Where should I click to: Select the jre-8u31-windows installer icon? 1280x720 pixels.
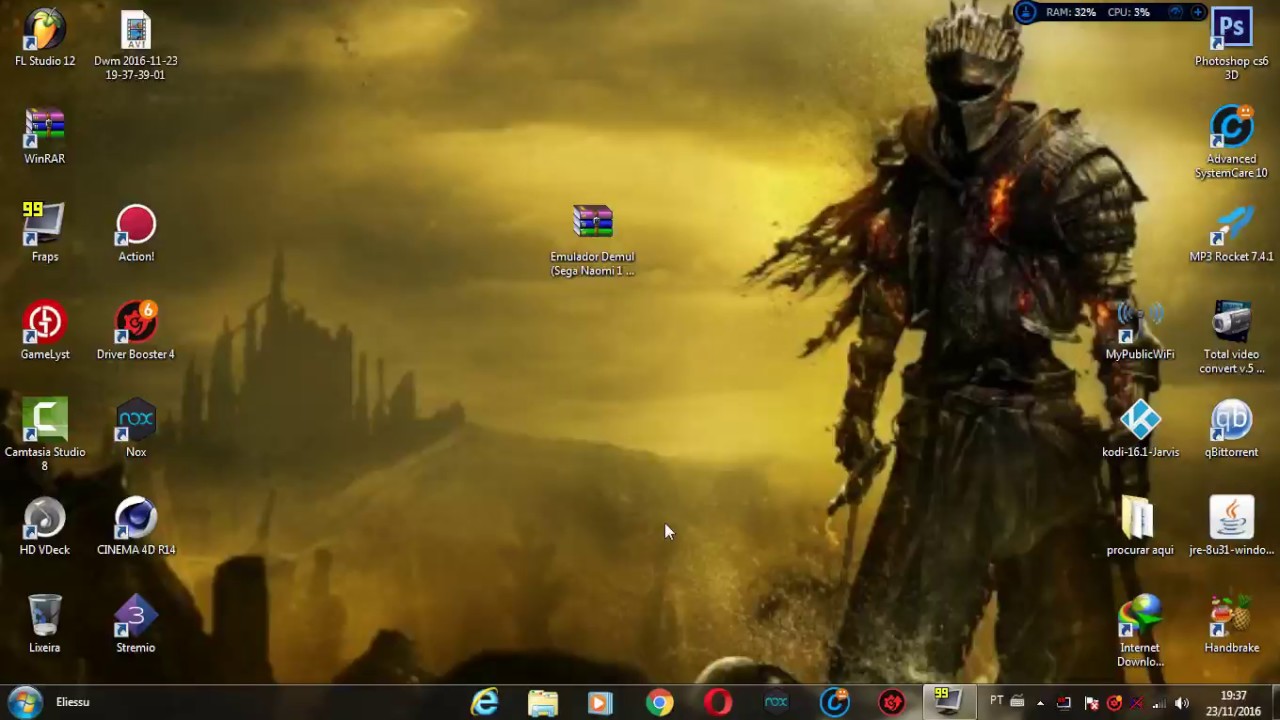coord(1232,526)
